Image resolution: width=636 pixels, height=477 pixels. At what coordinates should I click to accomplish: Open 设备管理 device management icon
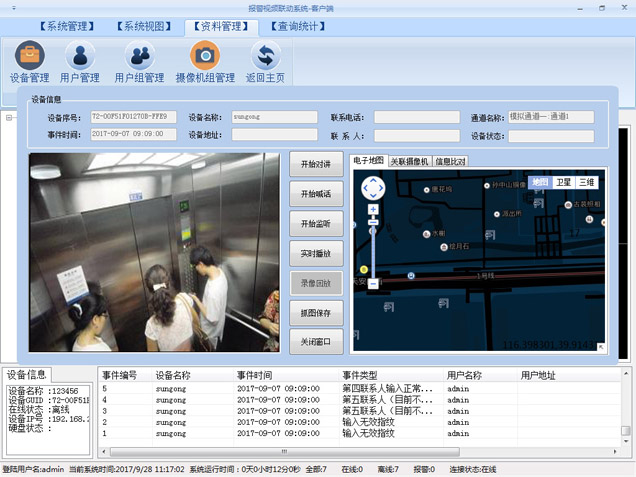(x=29, y=60)
